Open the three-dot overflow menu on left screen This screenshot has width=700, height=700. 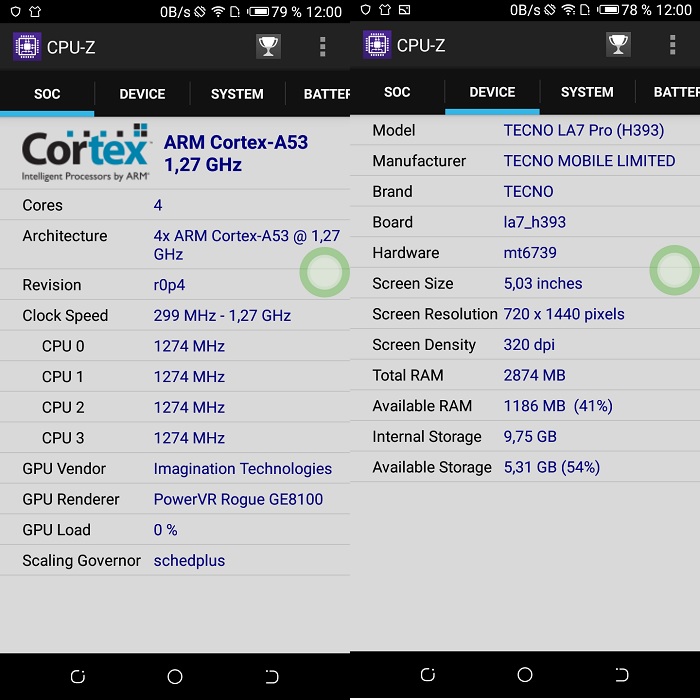[x=322, y=47]
